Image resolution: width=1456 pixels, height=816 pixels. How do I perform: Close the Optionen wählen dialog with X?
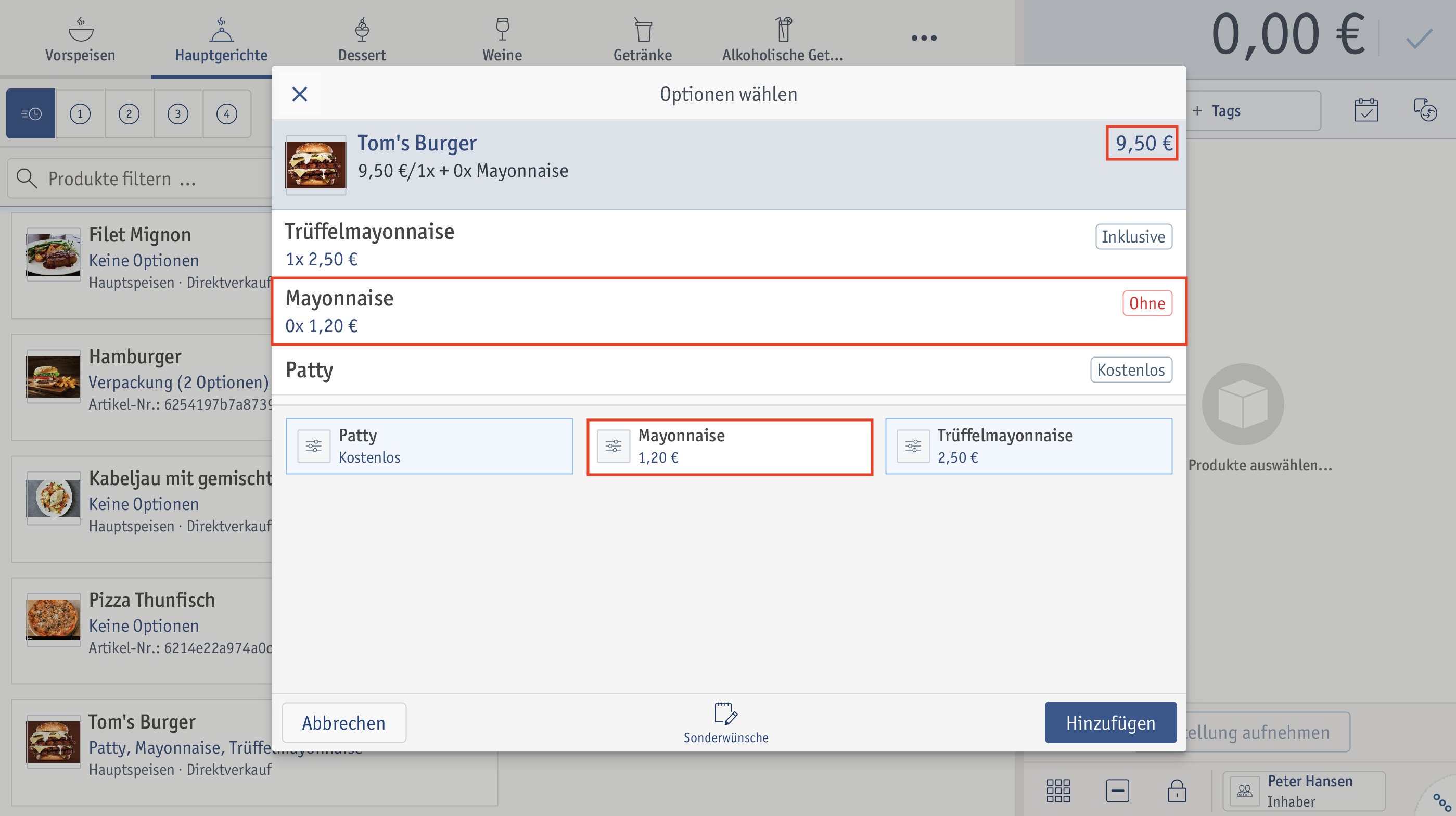click(x=300, y=94)
